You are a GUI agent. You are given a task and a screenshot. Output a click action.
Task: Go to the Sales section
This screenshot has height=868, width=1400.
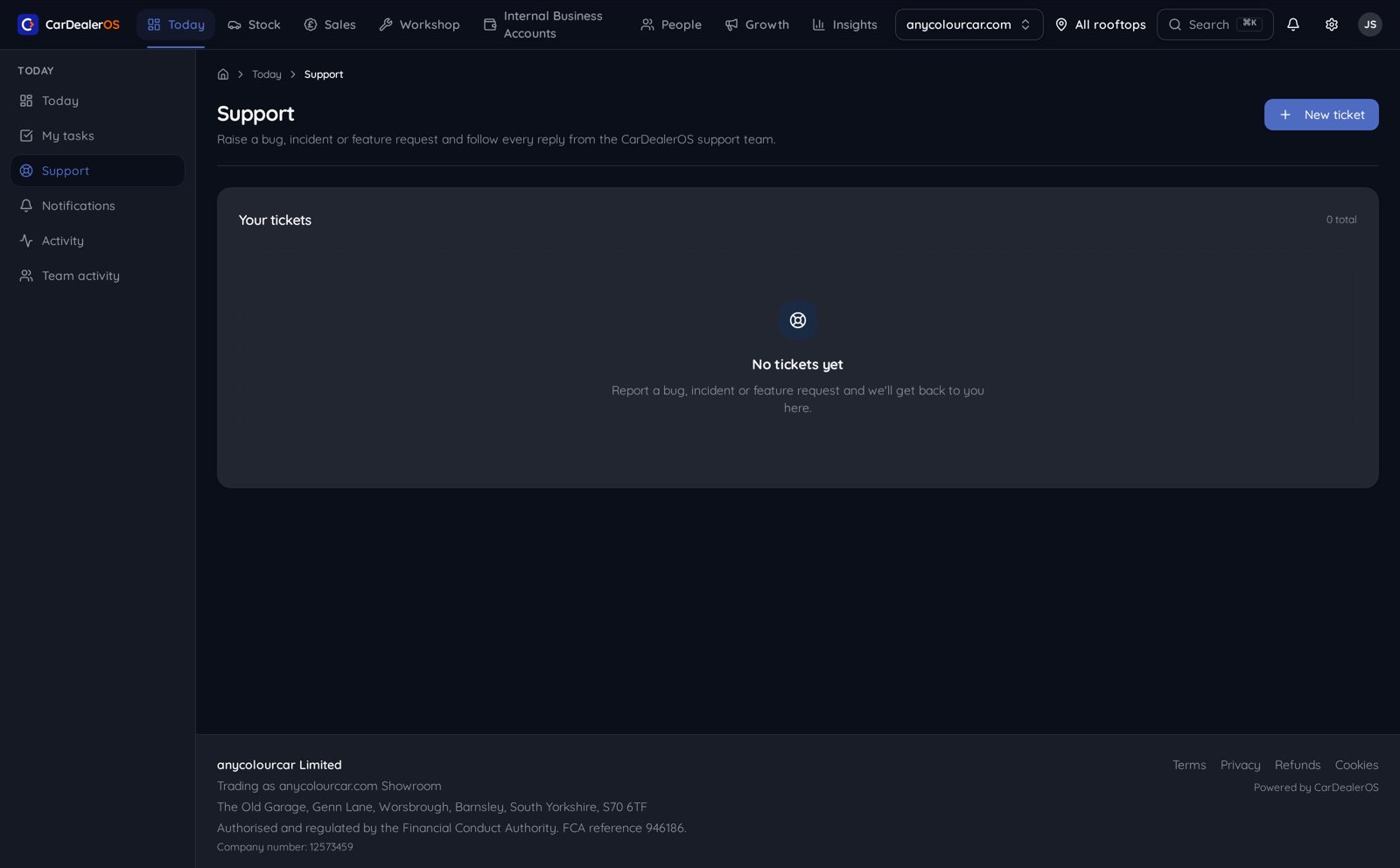coord(329,24)
